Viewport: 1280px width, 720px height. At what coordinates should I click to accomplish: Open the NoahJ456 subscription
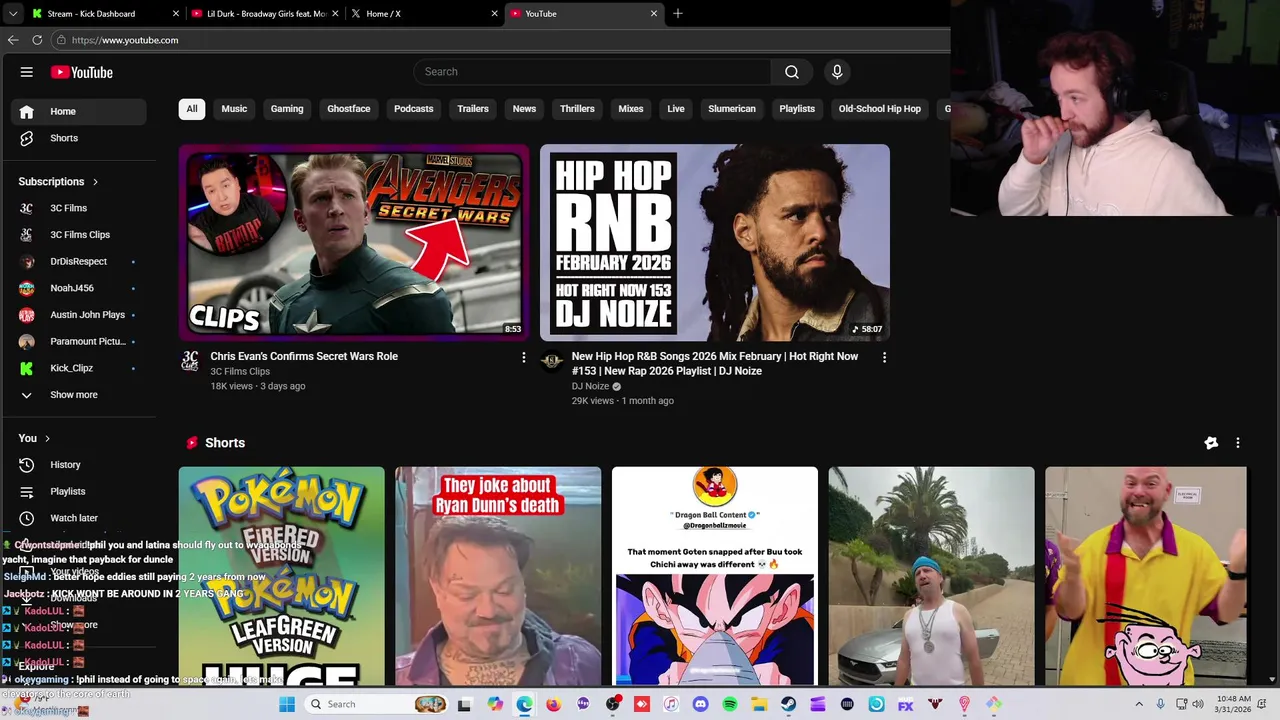78,288
